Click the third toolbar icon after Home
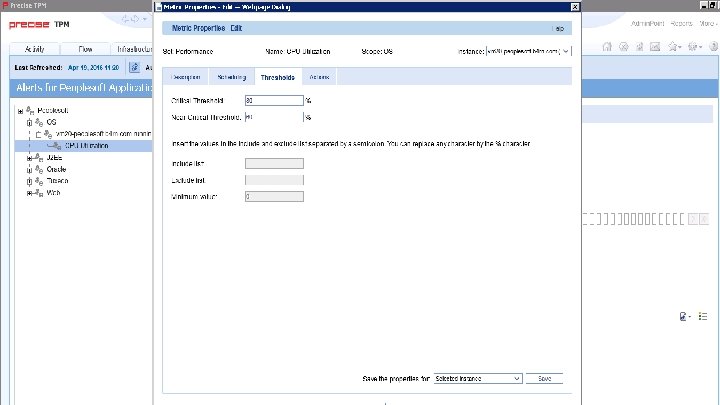This screenshot has width=720, height=405. pyautogui.click(x=639, y=46)
